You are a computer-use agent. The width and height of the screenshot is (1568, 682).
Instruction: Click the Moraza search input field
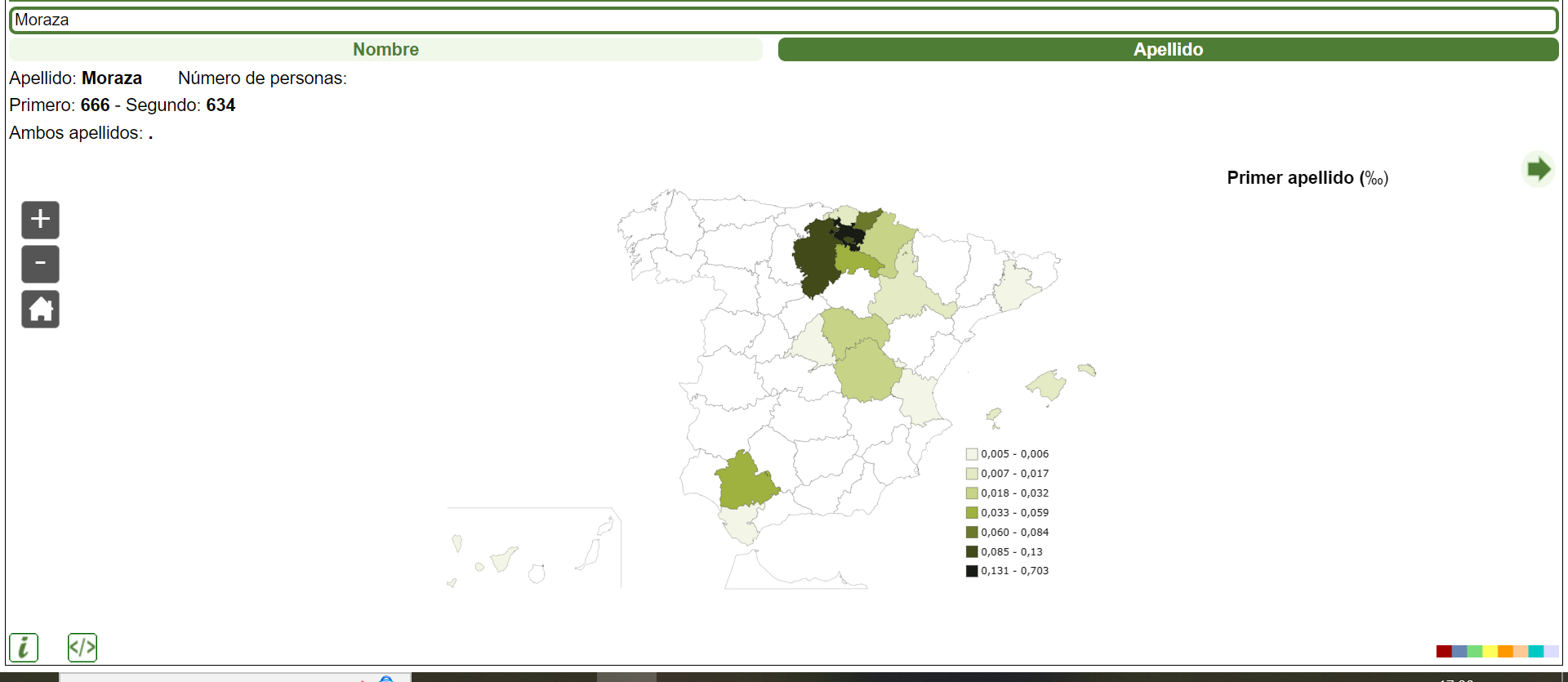784,20
